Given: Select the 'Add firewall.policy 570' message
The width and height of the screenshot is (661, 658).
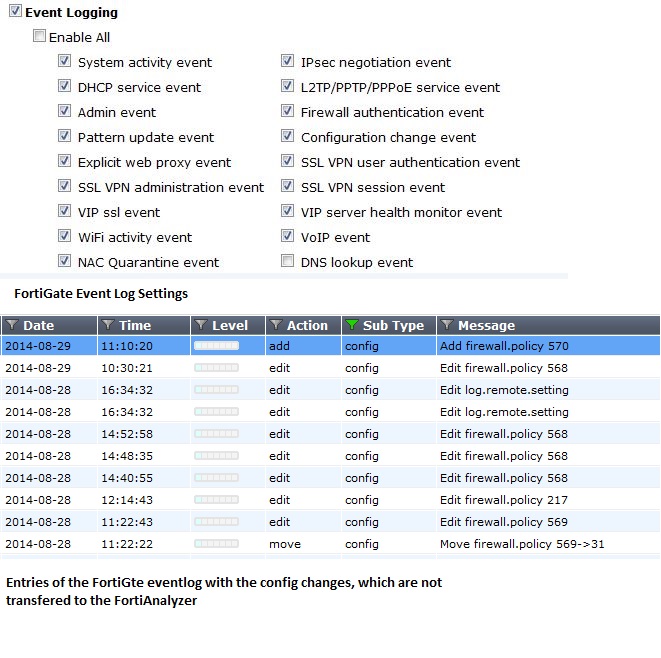Looking at the screenshot, I should 504,346.
